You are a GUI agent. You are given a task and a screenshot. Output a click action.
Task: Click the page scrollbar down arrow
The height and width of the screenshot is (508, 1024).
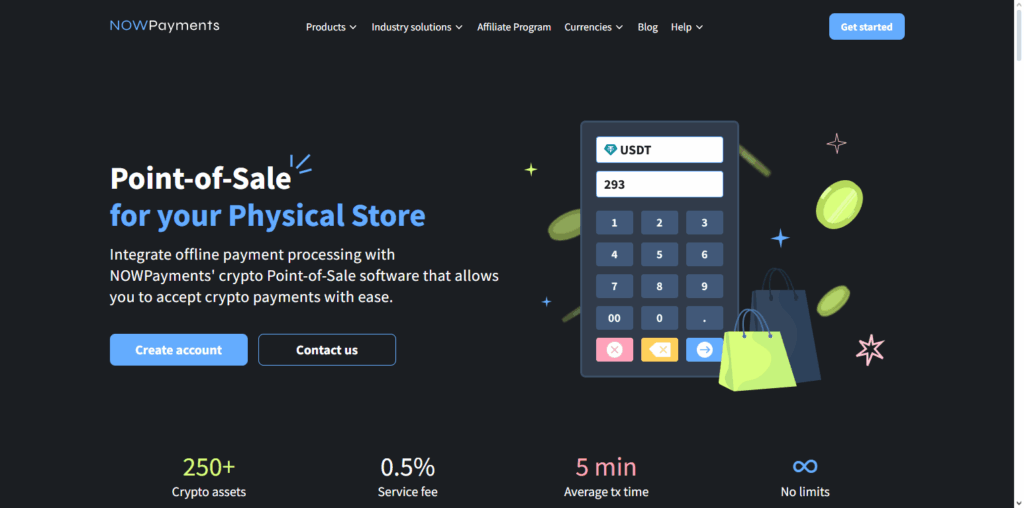(x=1018, y=503)
